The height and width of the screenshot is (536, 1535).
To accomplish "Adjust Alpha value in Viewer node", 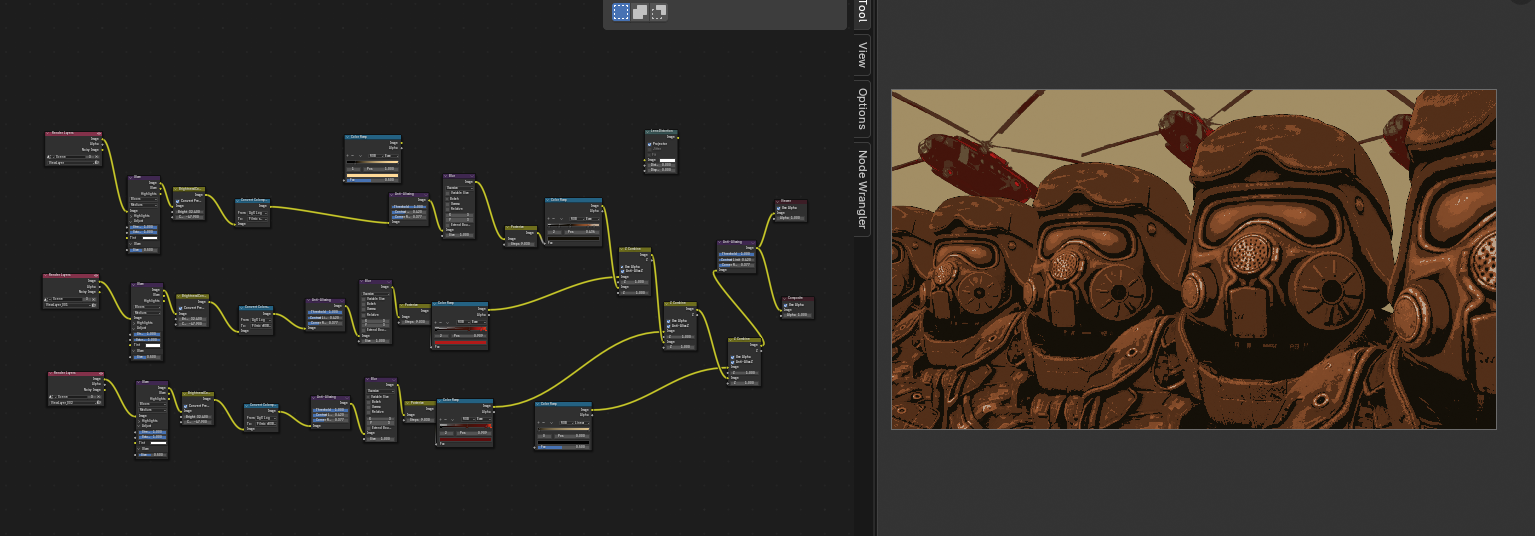I will pos(790,218).
